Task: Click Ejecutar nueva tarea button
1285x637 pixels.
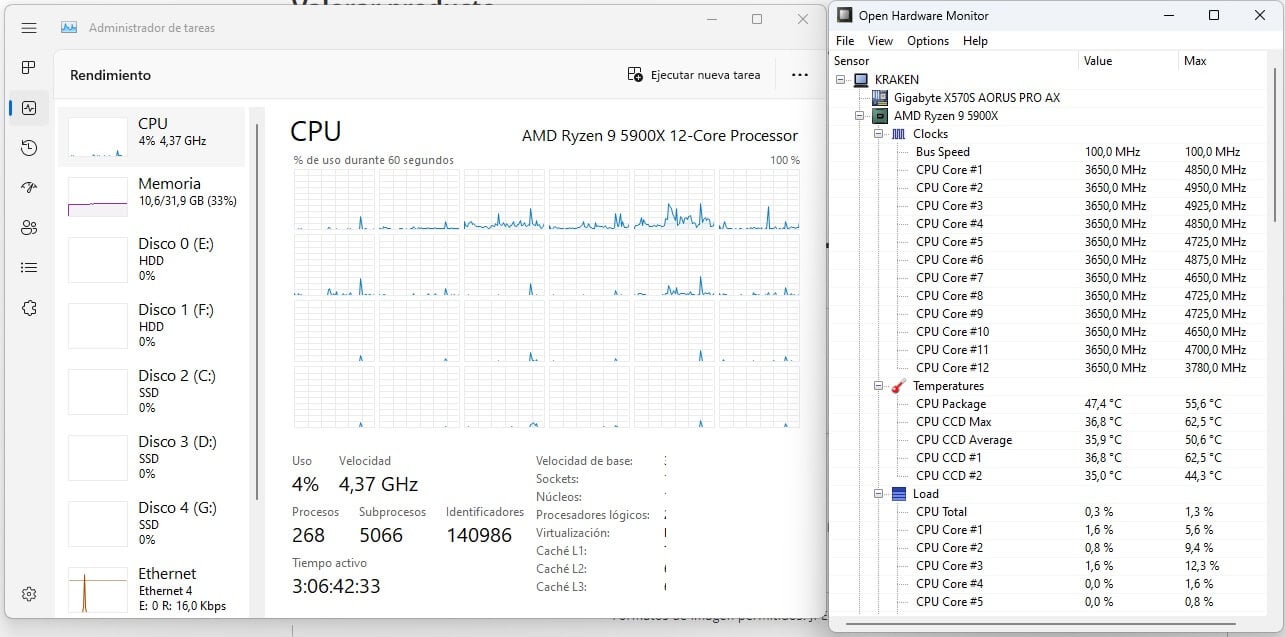Action: pyautogui.click(x=694, y=75)
